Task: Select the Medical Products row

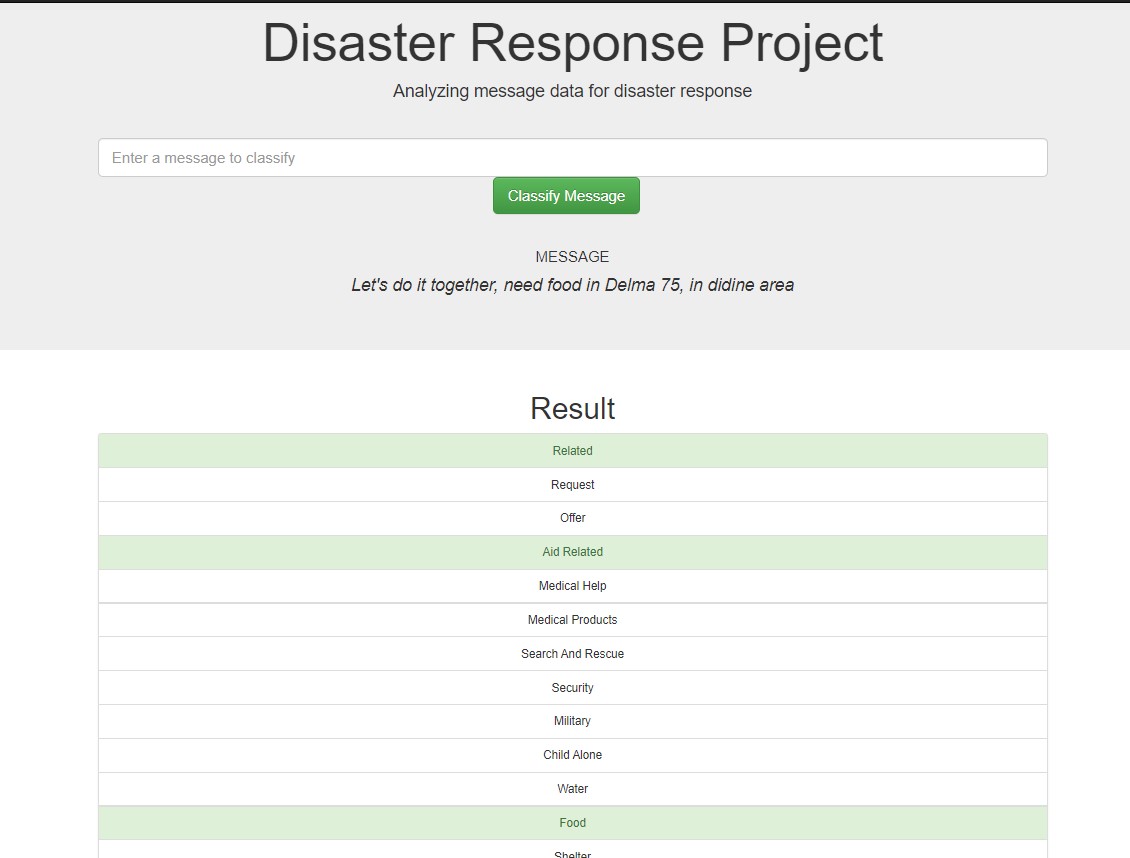Action: (572, 620)
